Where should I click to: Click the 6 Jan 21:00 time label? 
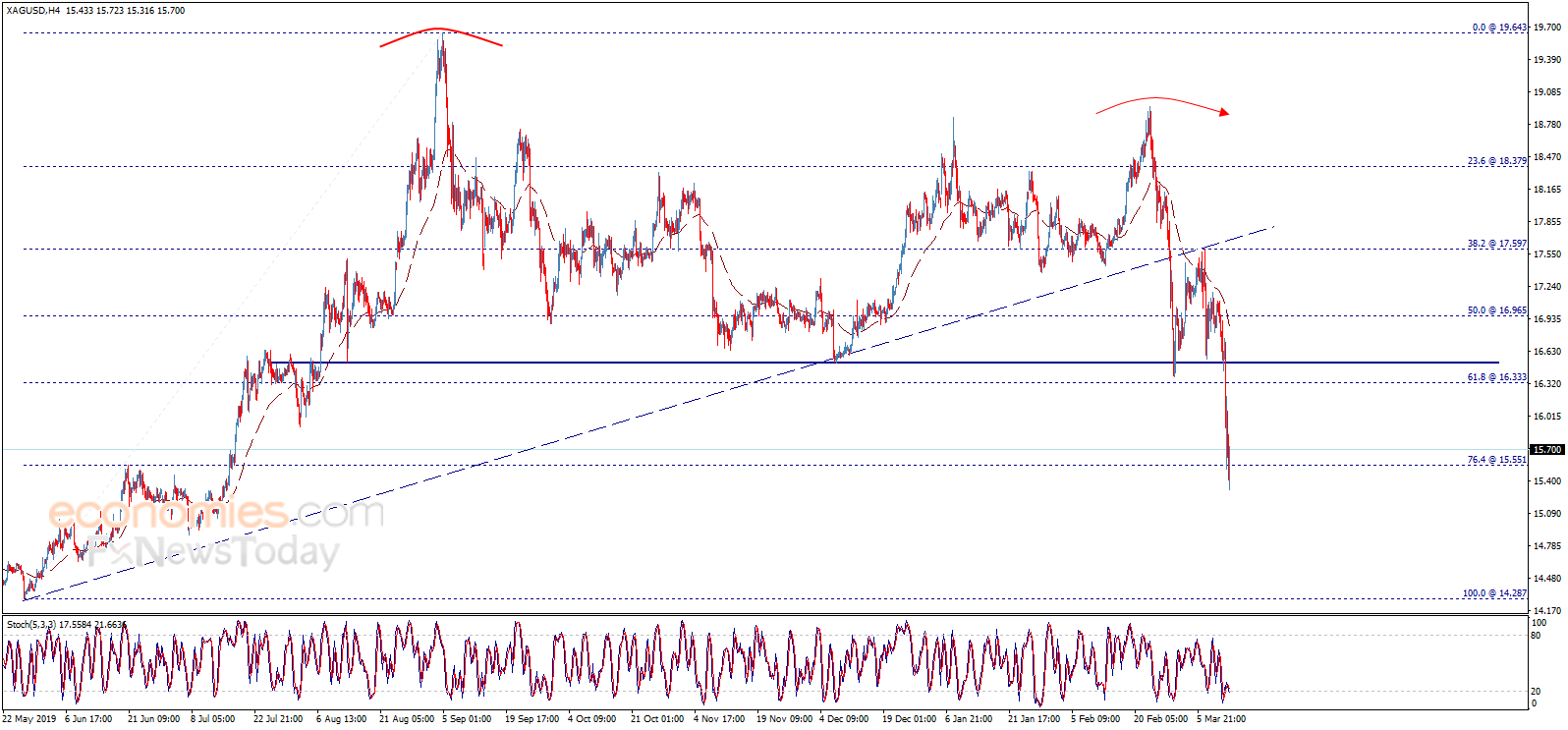click(x=970, y=719)
